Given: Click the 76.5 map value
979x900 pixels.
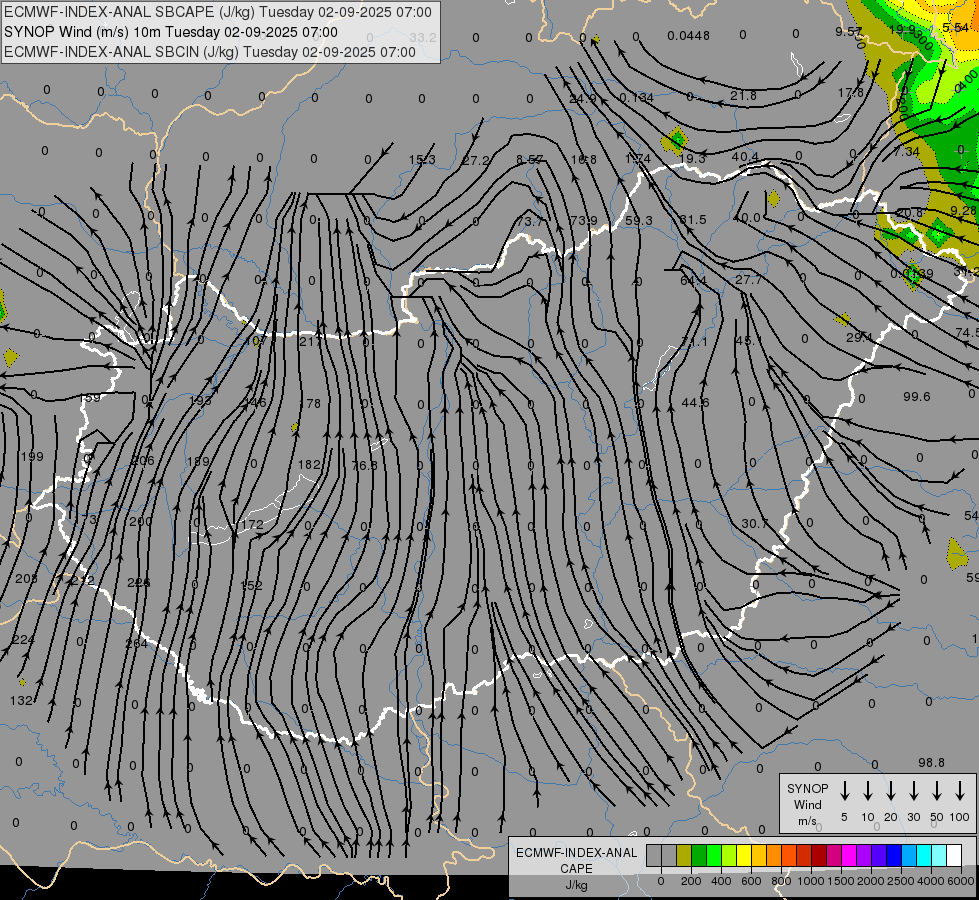Looking at the screenshot, I should (x=365, y=465).
